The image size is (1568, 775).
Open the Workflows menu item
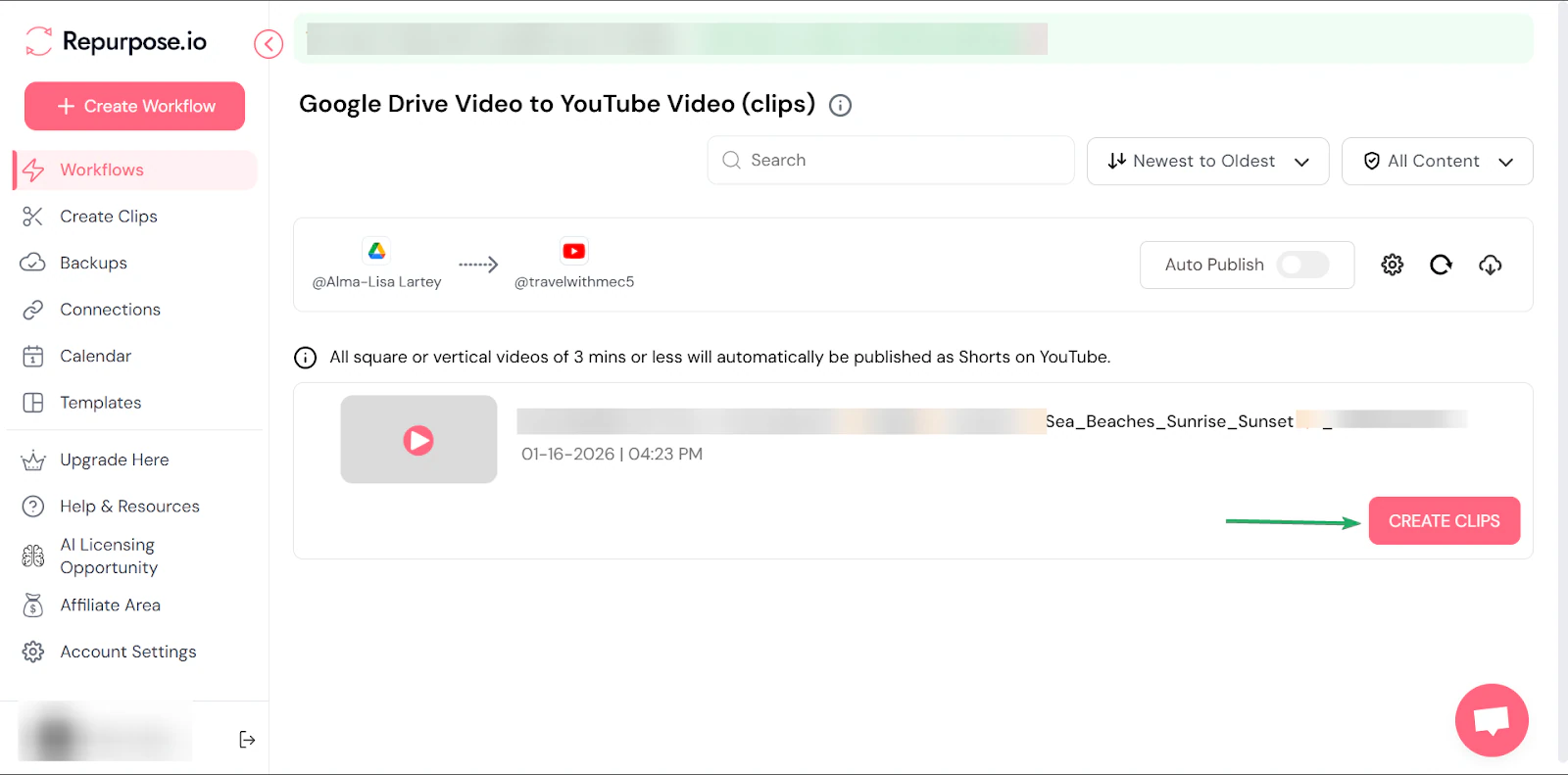point(135,170)
